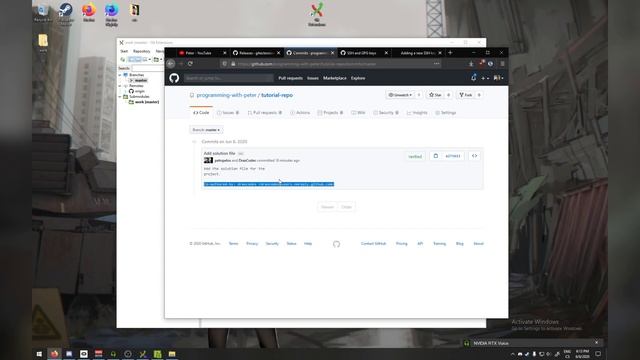Open page actions three-dot menu in URL bar
The width and height of the screenshot is (640, 360).
point(436,64)
